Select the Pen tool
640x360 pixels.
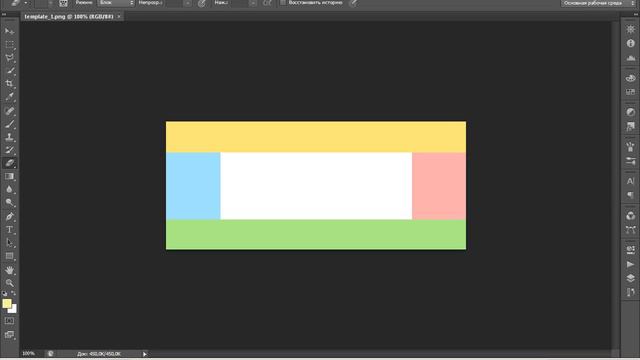[9, 216]
